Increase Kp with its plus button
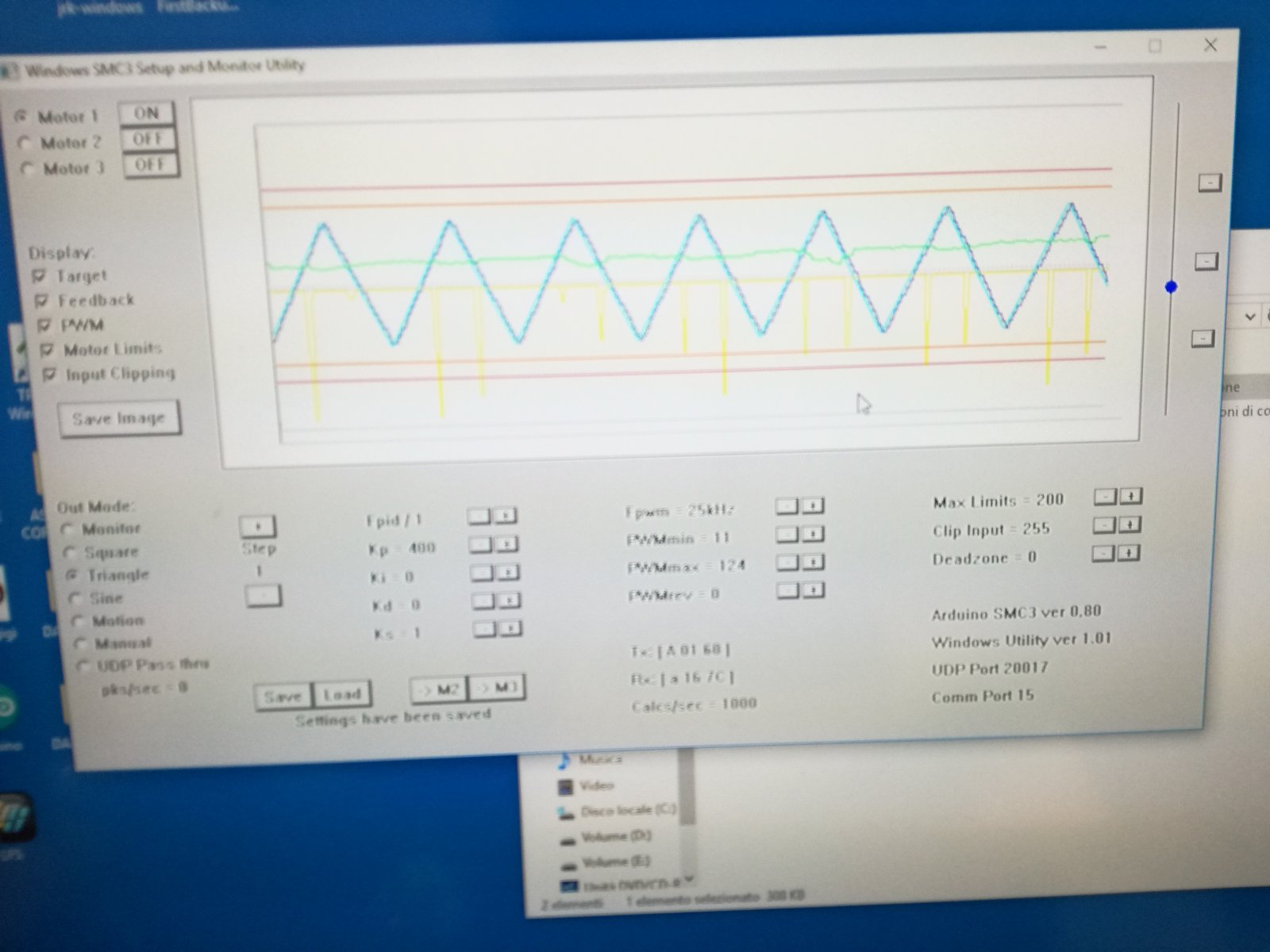The image size is (1270, 952). pos(507,544)
